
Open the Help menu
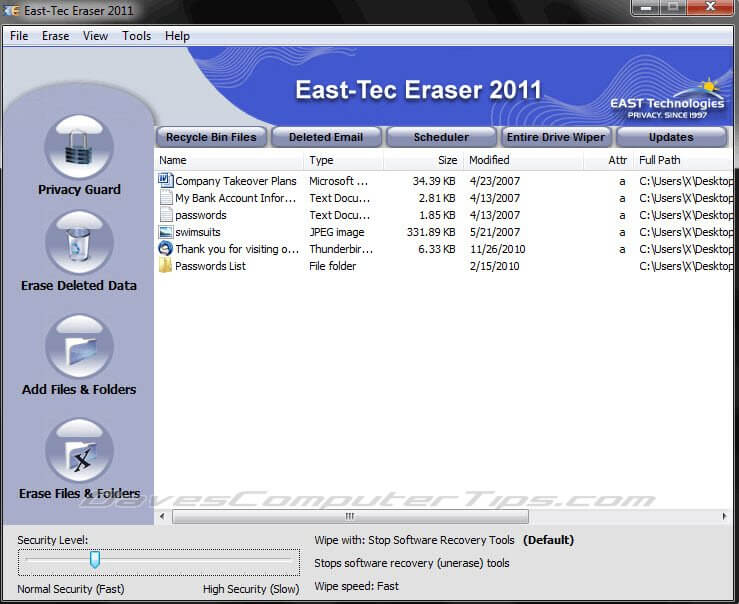pyautogui.click(x=177, y=36)
